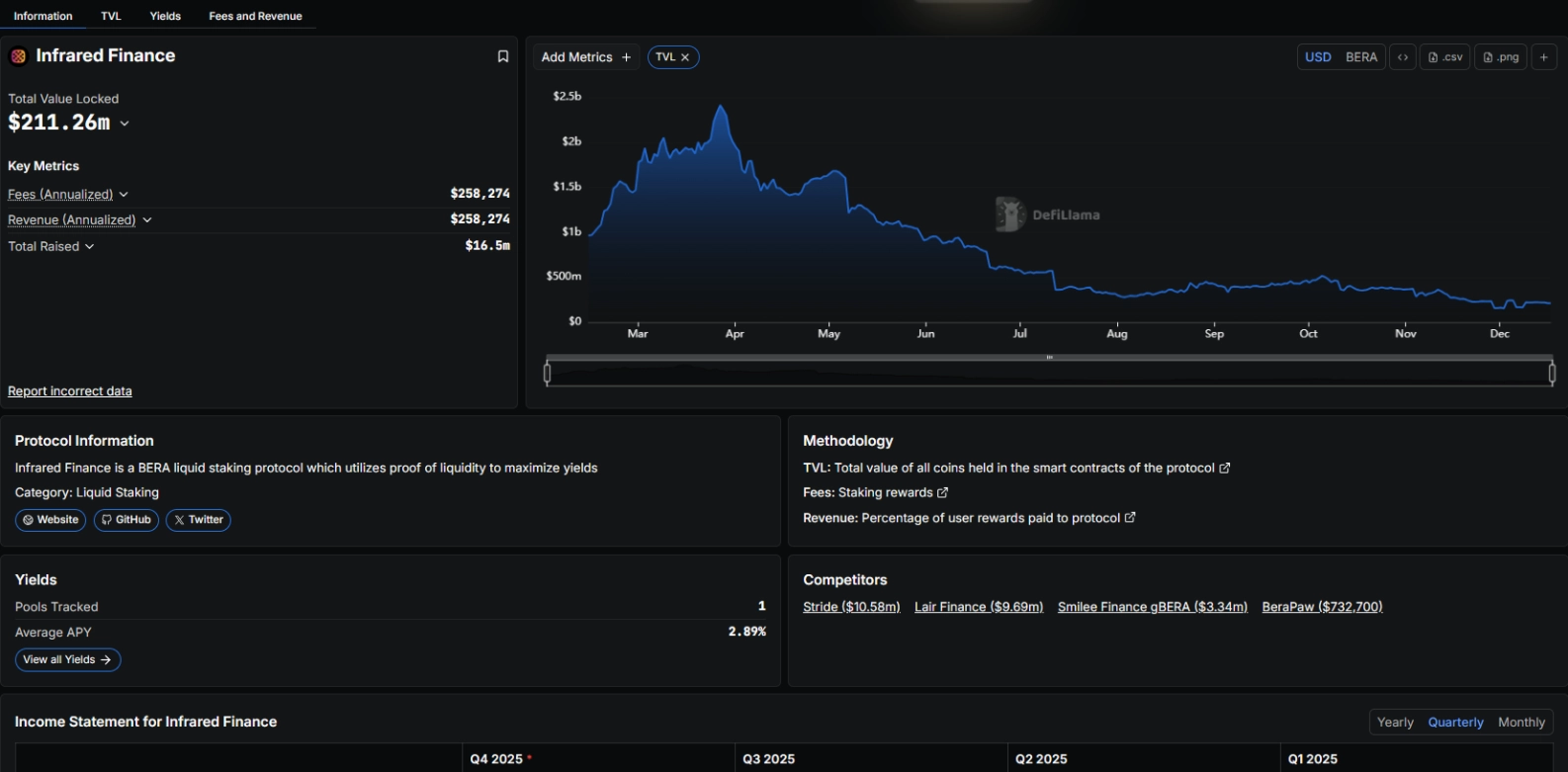
Task: Open TVL methodology external link icon
Action: [1225, 468]
